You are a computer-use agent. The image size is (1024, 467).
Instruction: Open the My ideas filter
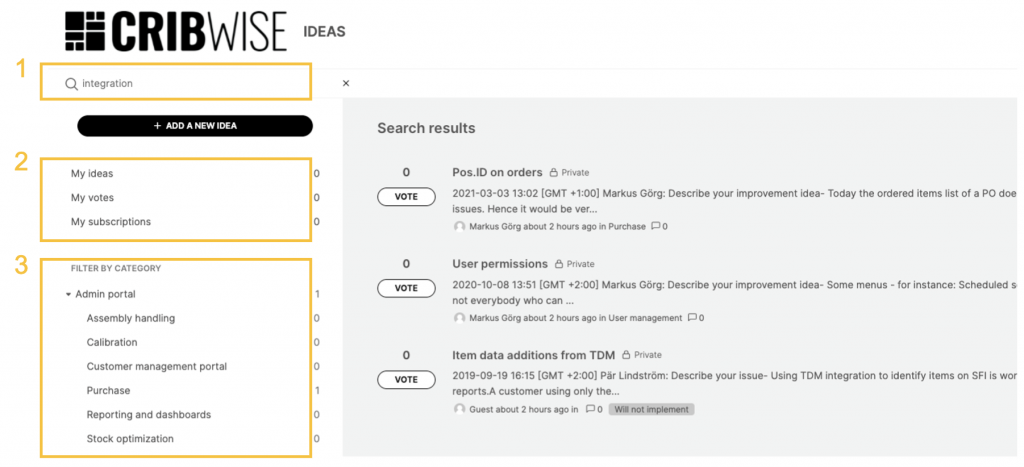[x=92, y=174]
